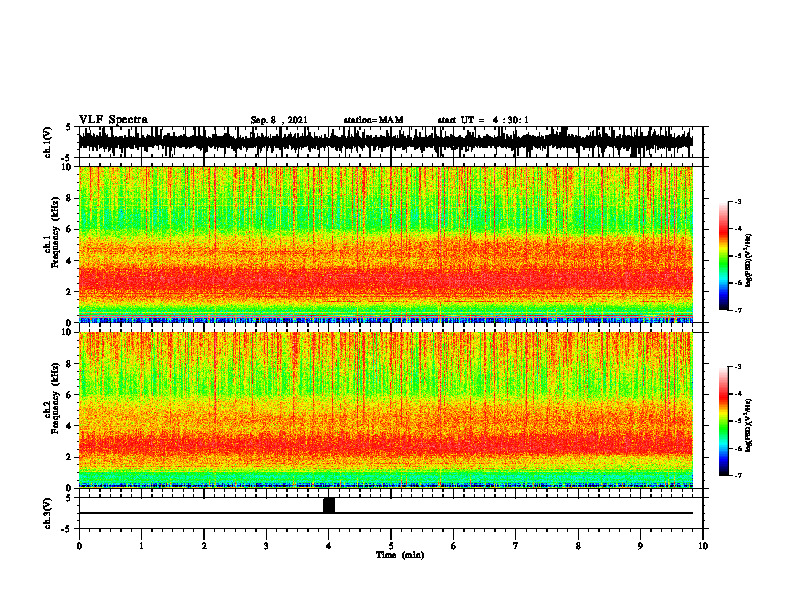Click the ch.2 frequency tick label "6"
792x612 pixels.
(70, 395)
